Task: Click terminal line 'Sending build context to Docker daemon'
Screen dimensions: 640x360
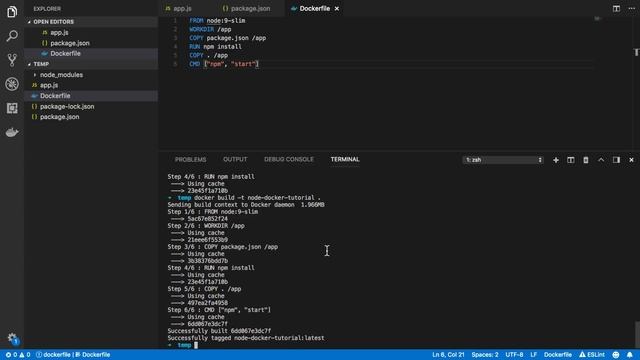Action: click(x=246, y=204)
